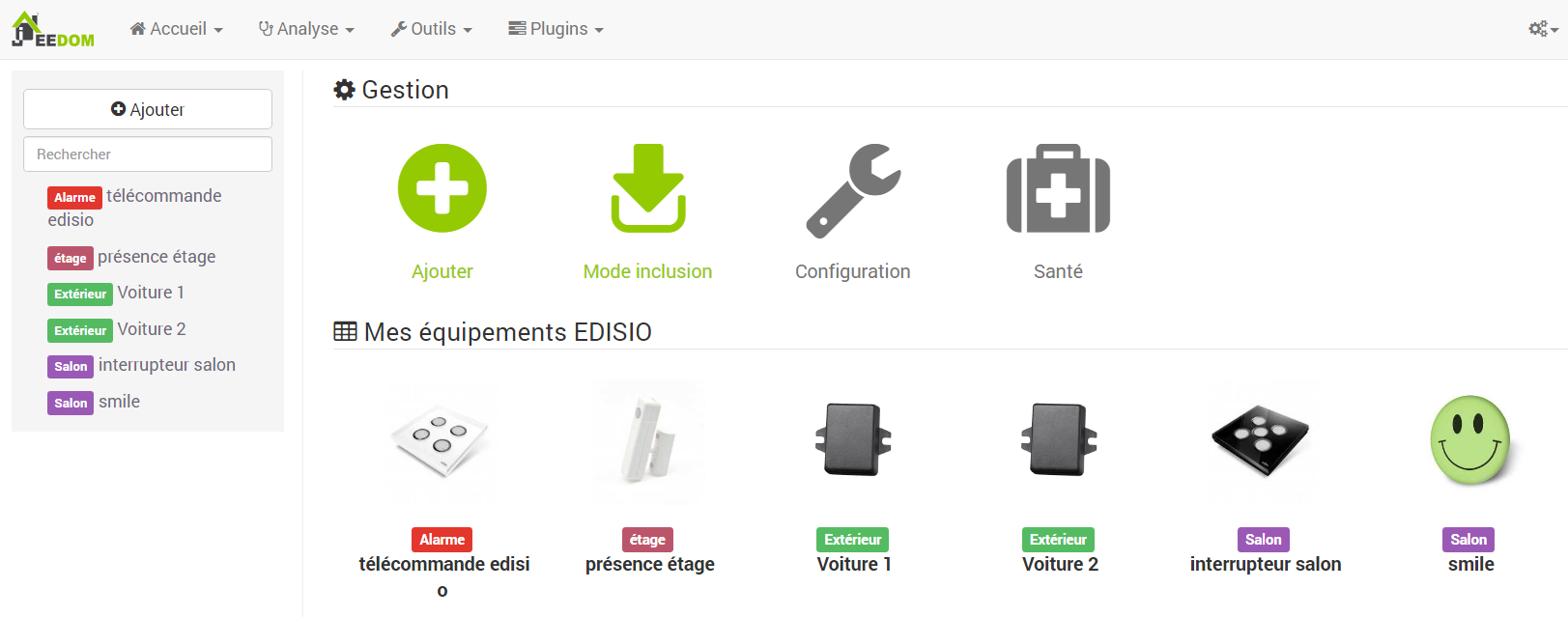
Task: Click the Jeedom logo
Action: (53, 29)
